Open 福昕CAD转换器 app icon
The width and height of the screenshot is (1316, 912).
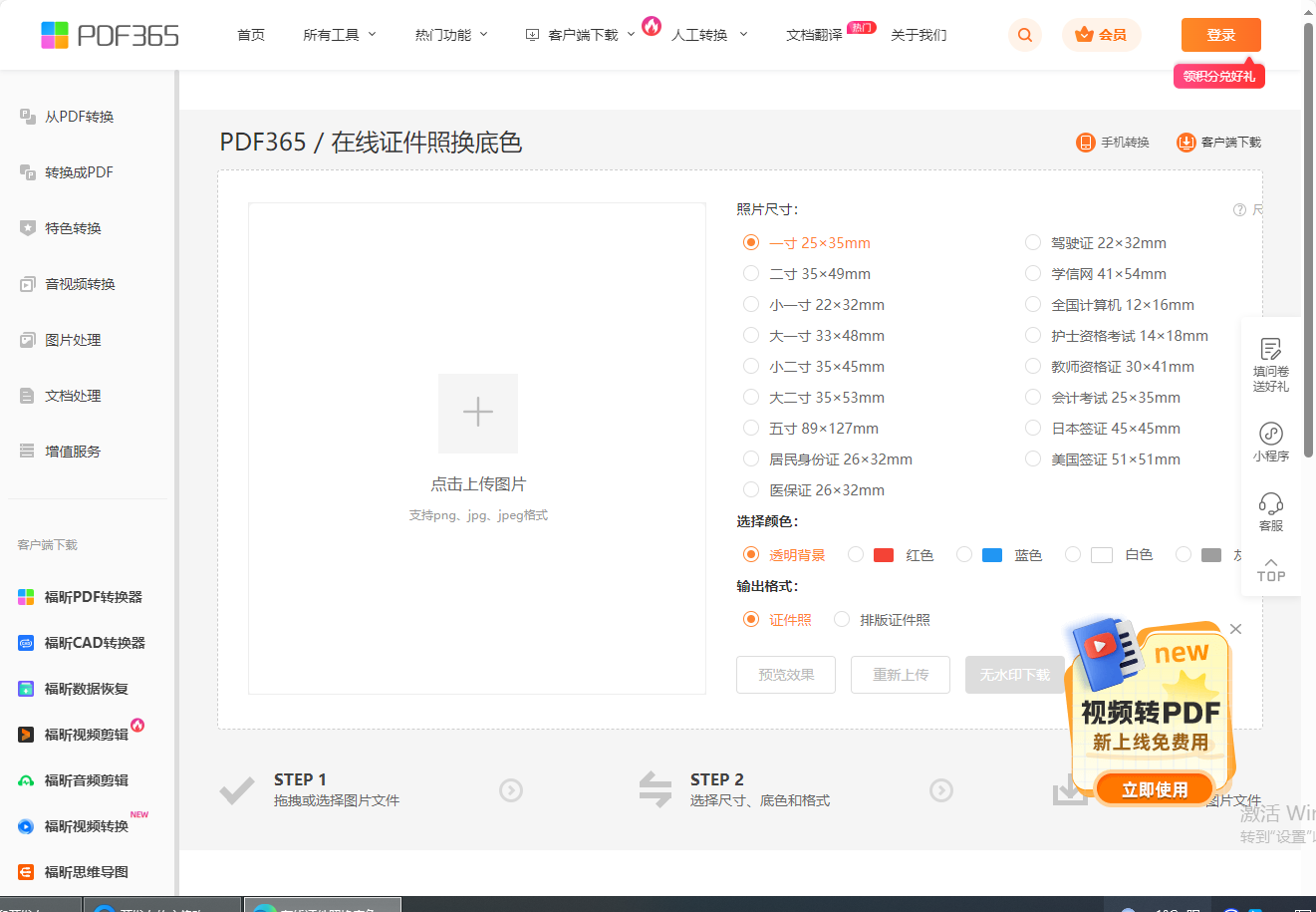26,643
